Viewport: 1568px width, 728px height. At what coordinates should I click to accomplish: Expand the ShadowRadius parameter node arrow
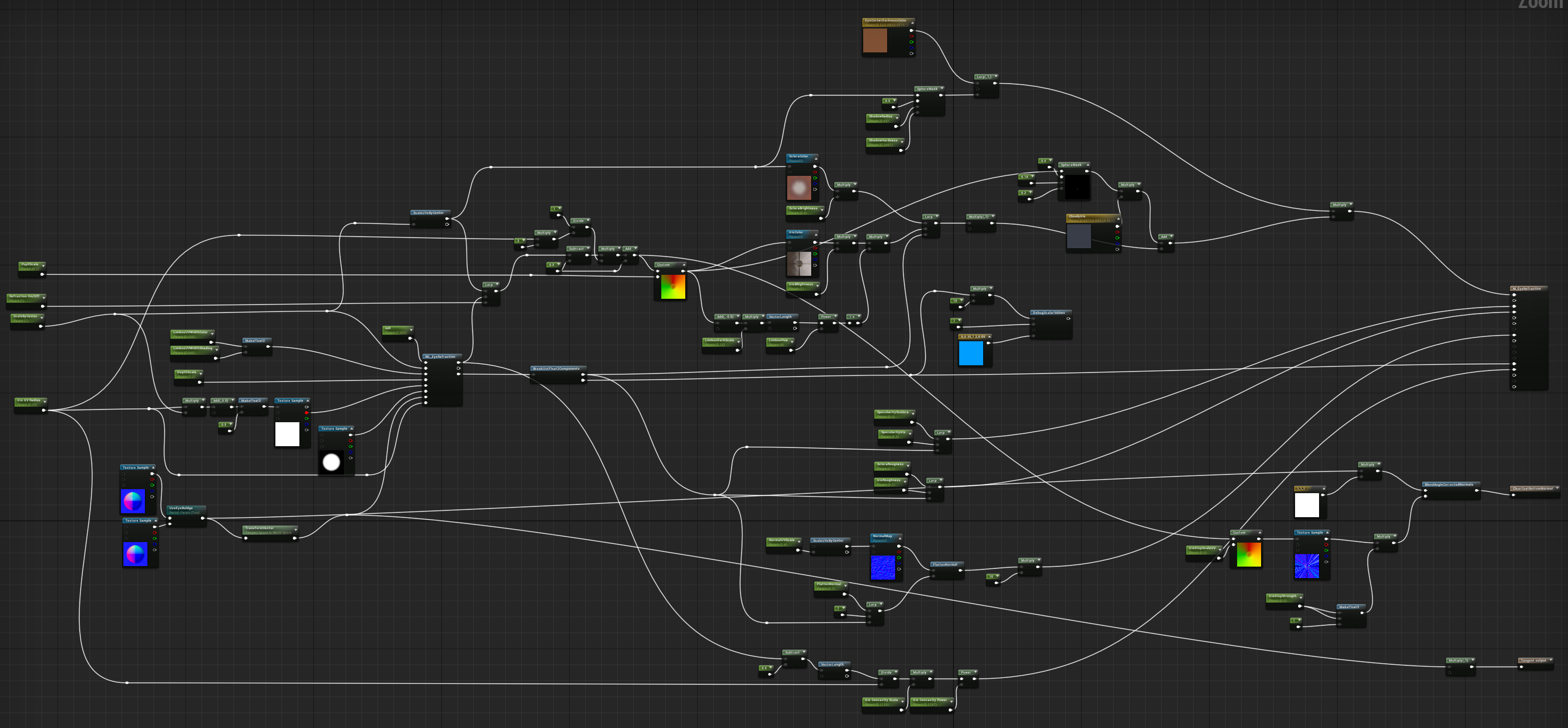click(897, 117)
